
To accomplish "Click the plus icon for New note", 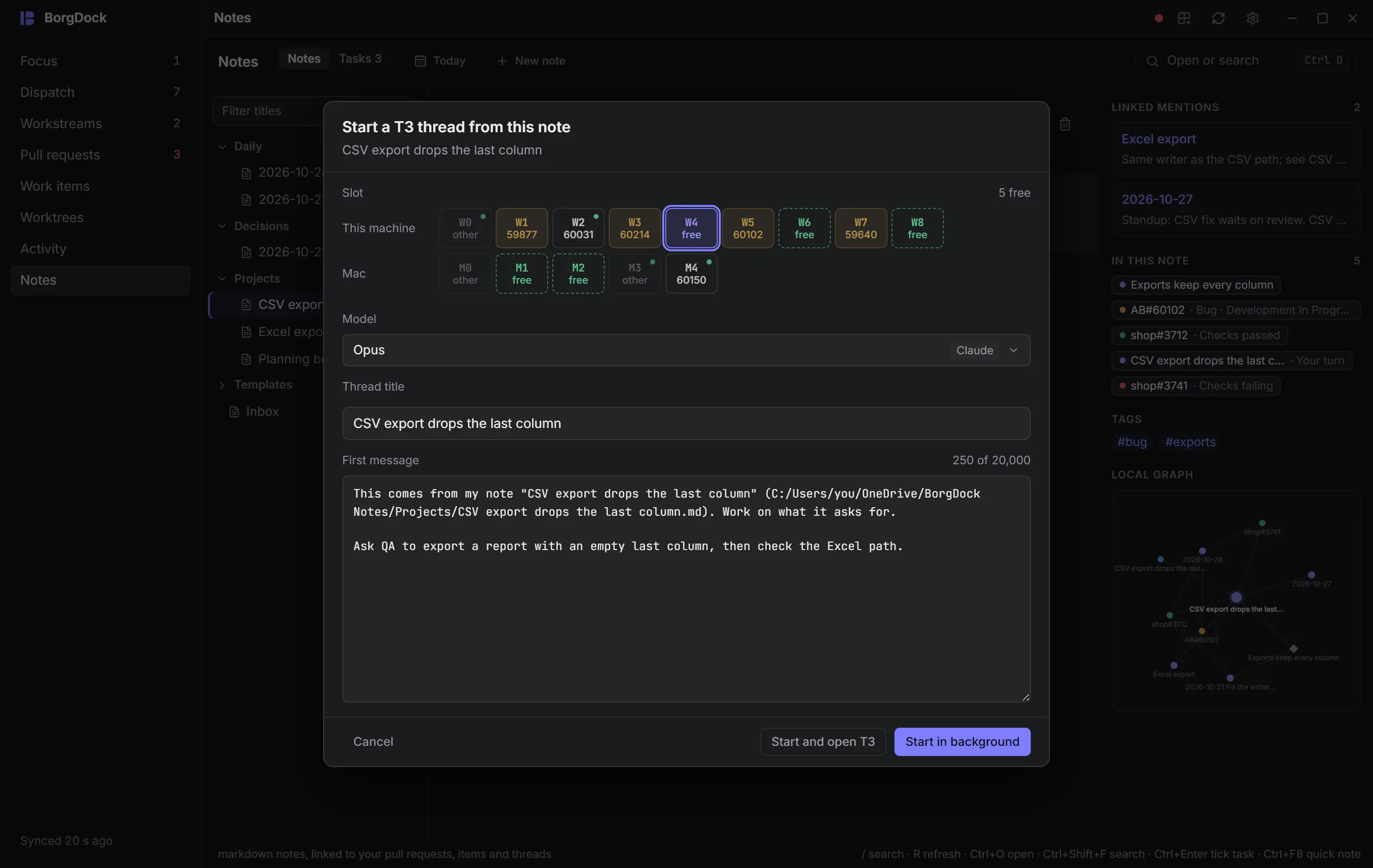I will (502, 61).
